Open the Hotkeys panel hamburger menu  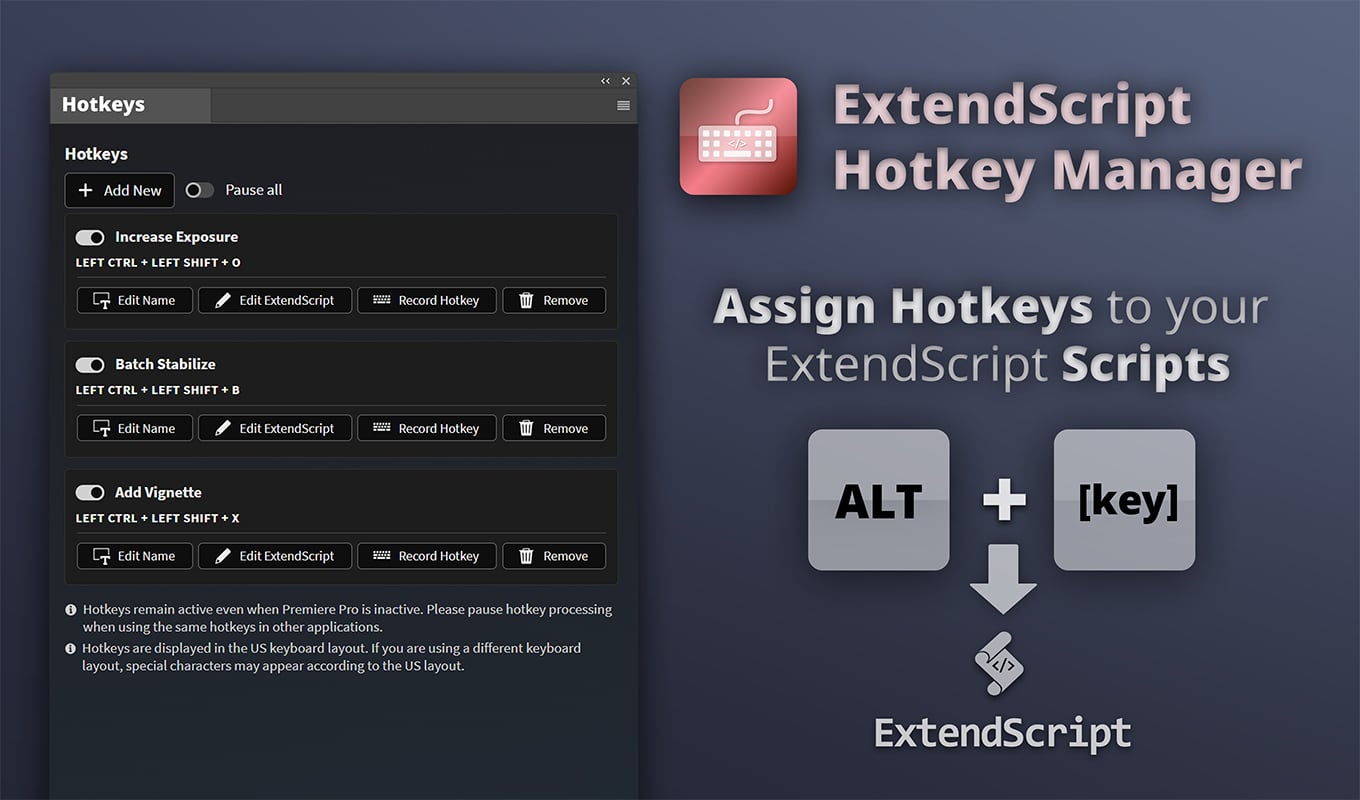click(624, 105)
